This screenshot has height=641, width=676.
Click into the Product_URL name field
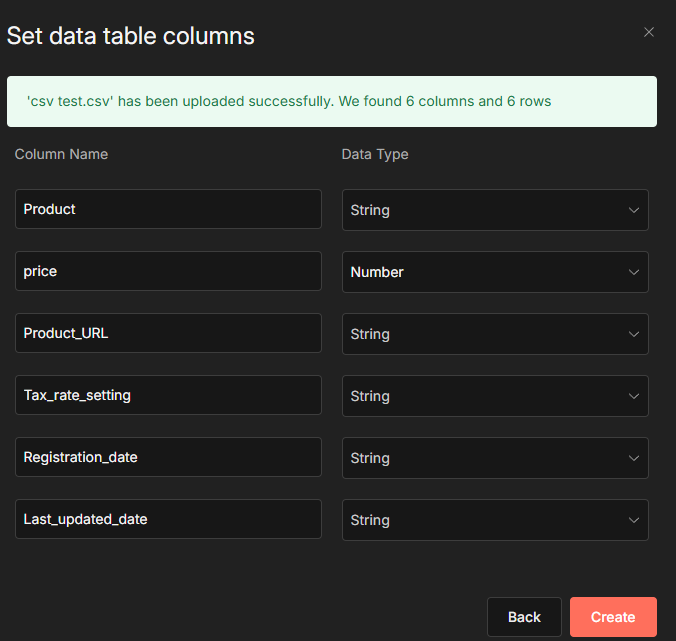[x=168, y=333]
